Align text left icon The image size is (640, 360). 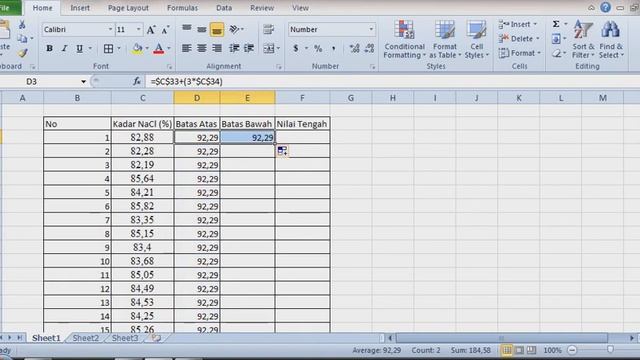click(x=187, y=49)
